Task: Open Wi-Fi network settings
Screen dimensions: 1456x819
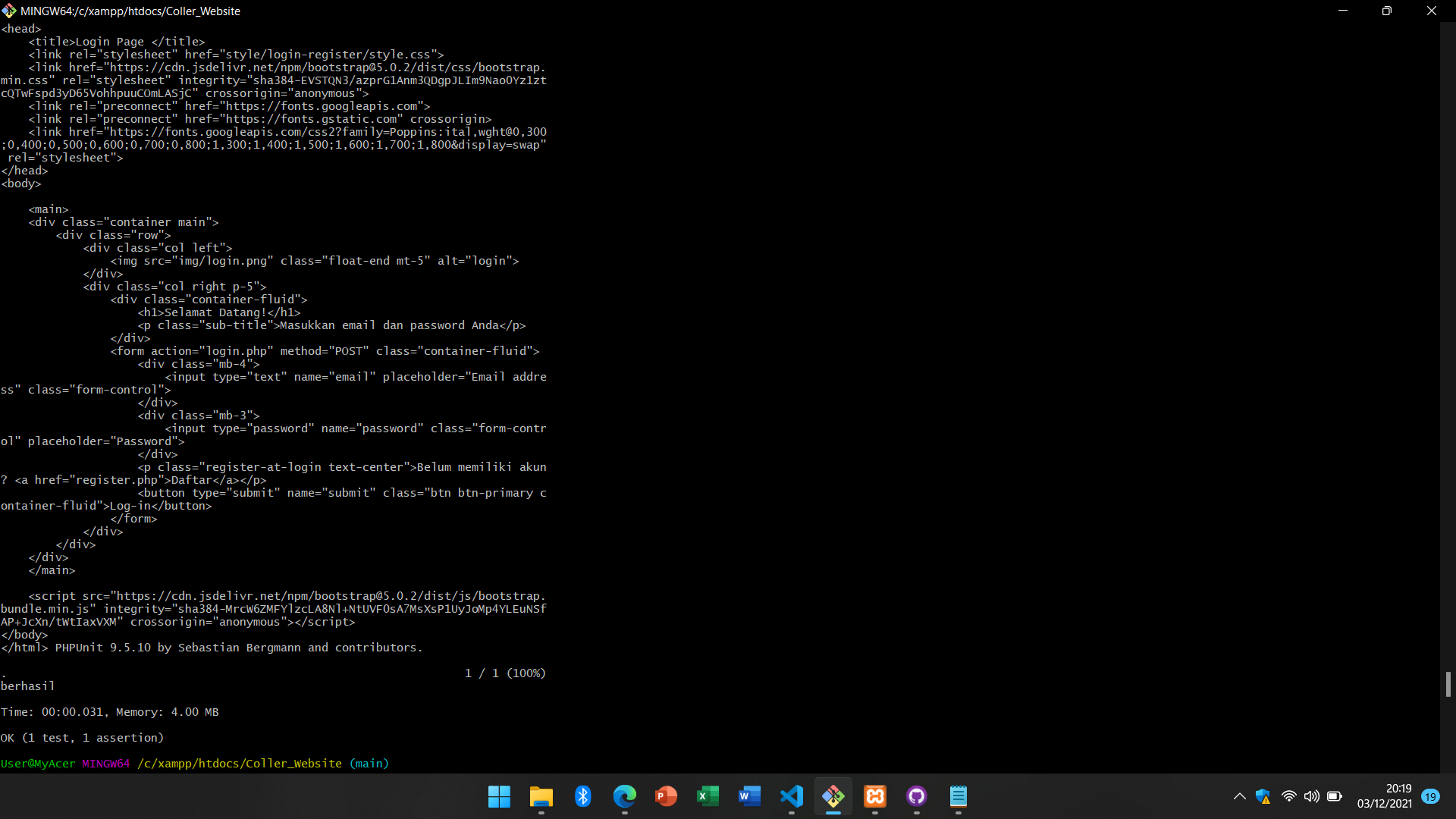Action: [1288, 796]
